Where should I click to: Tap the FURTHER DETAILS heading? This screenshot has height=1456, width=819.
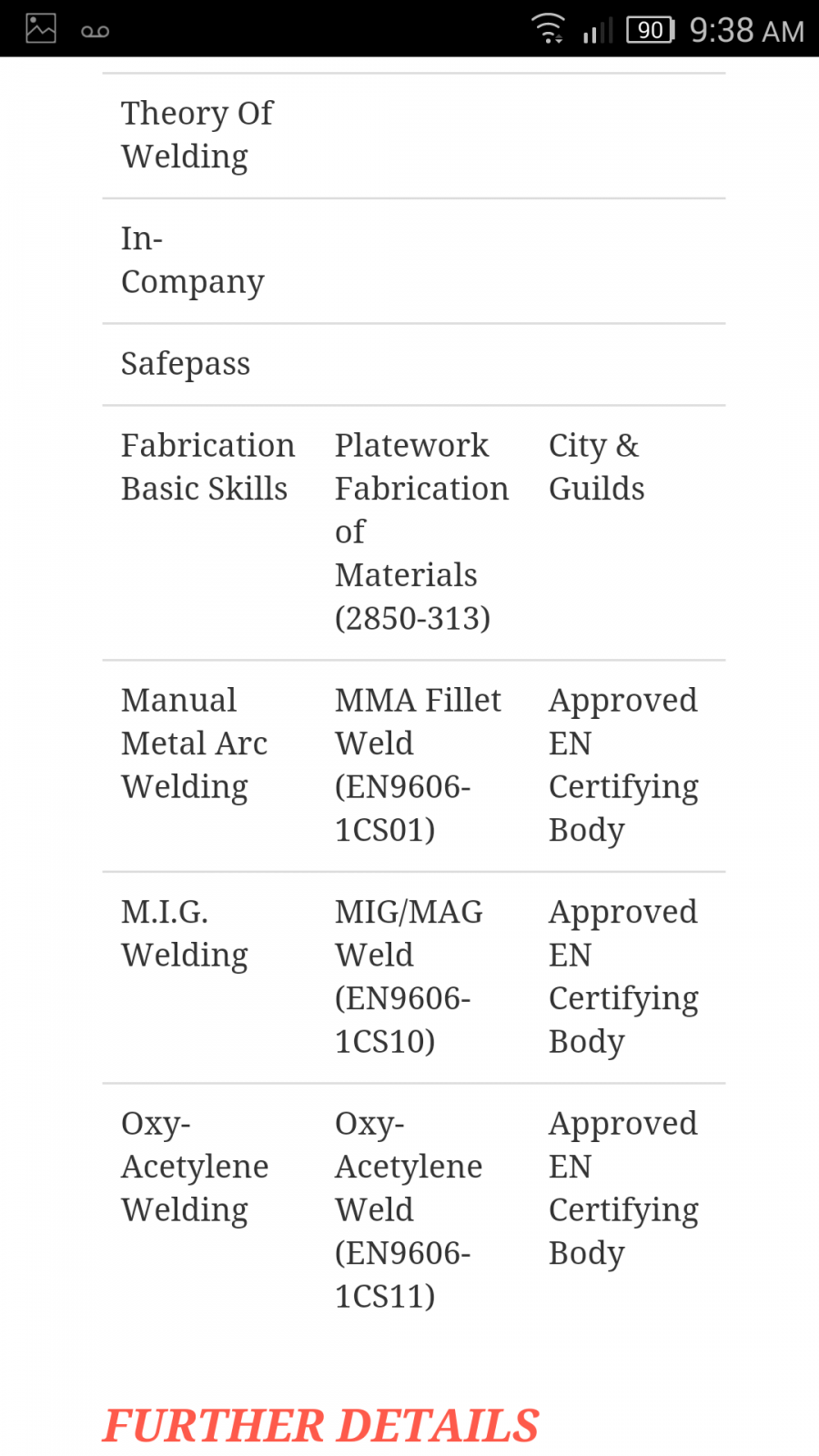pyautogui.click(x=321, y=1426)
